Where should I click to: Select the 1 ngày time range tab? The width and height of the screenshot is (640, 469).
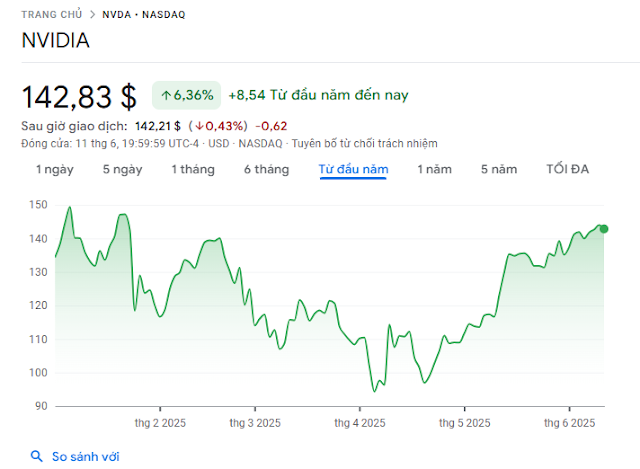pos(55,169)
